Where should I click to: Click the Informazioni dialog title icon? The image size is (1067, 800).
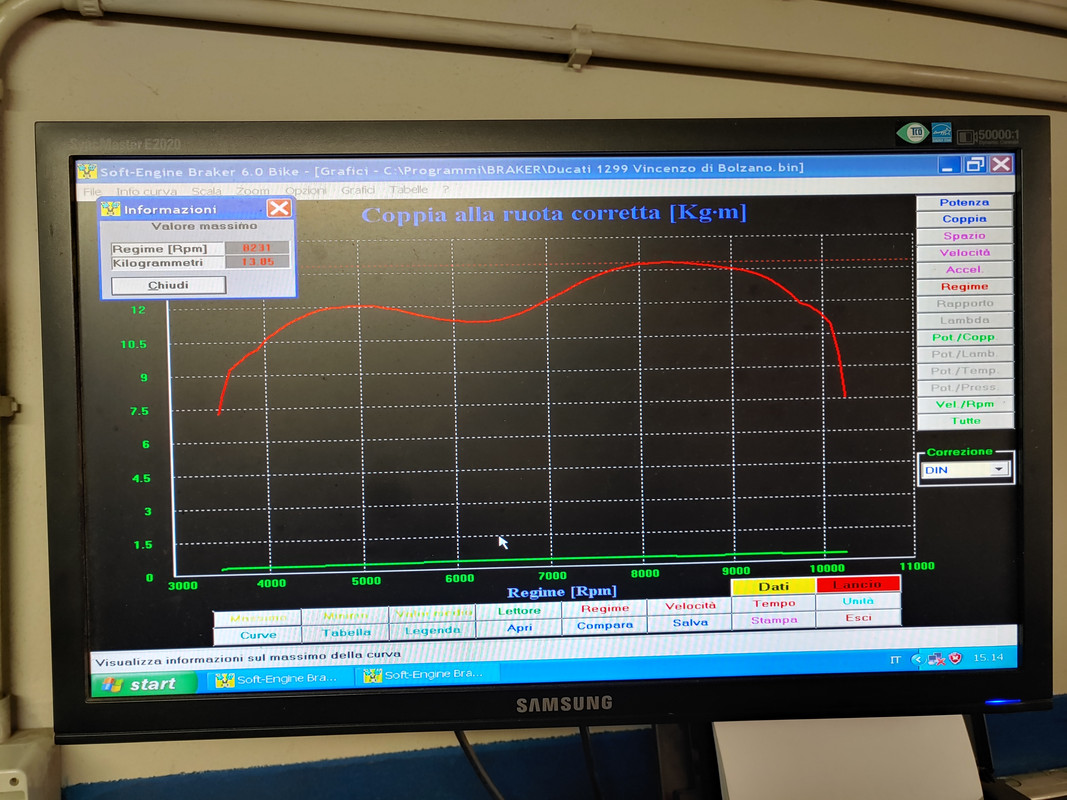click(110, 209)
